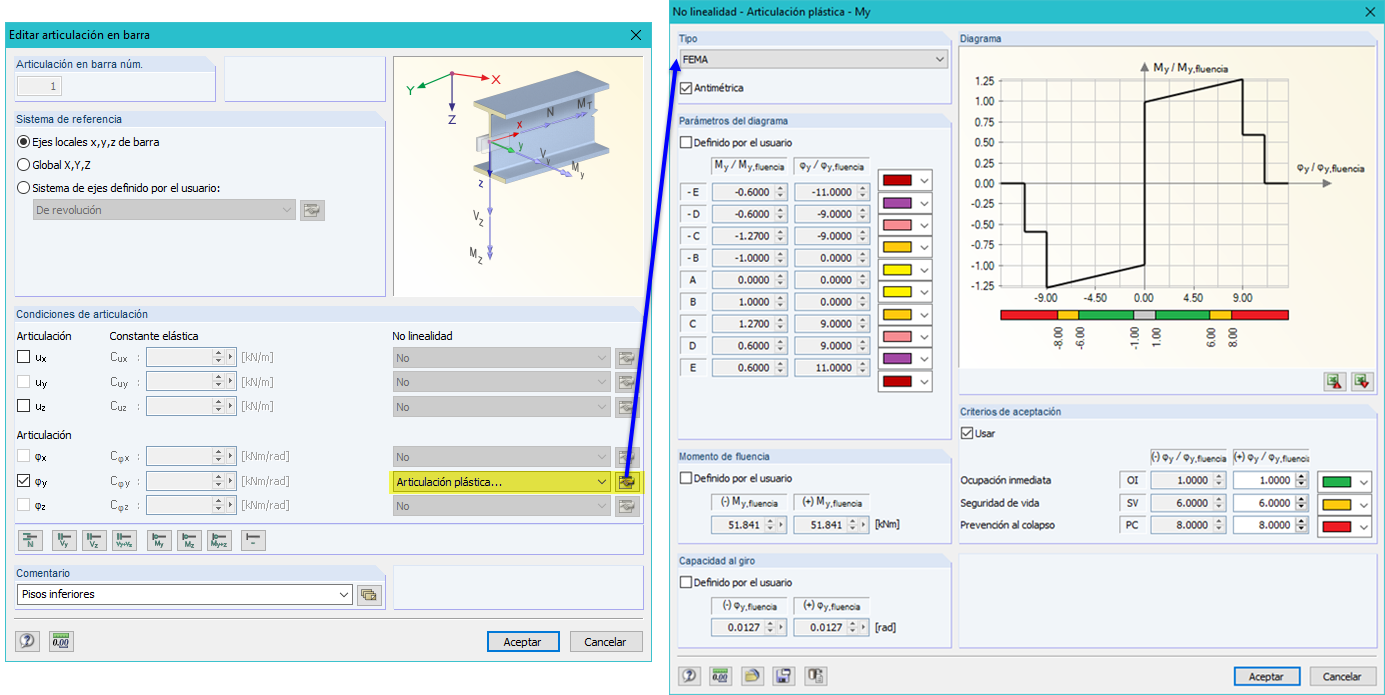Enable the uz articulation checkbox
The image size is (1385, 695).
[x=25, y=406]
